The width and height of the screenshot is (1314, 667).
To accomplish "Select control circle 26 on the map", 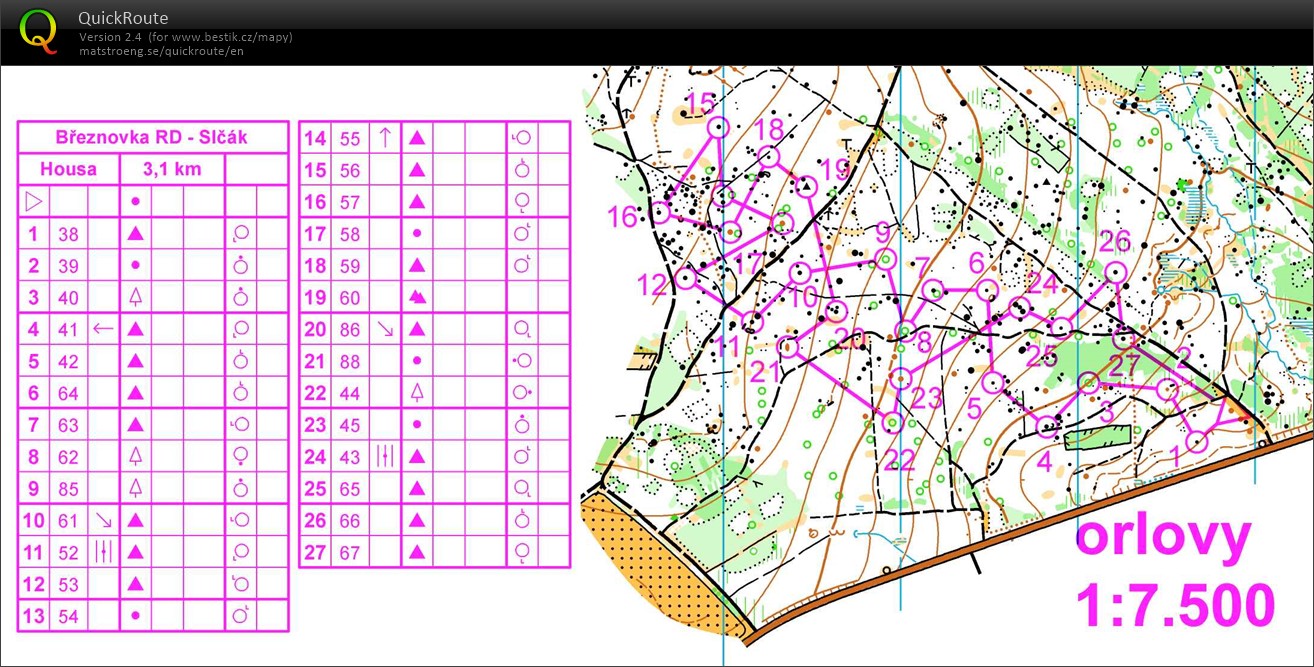I will 1115,273.
